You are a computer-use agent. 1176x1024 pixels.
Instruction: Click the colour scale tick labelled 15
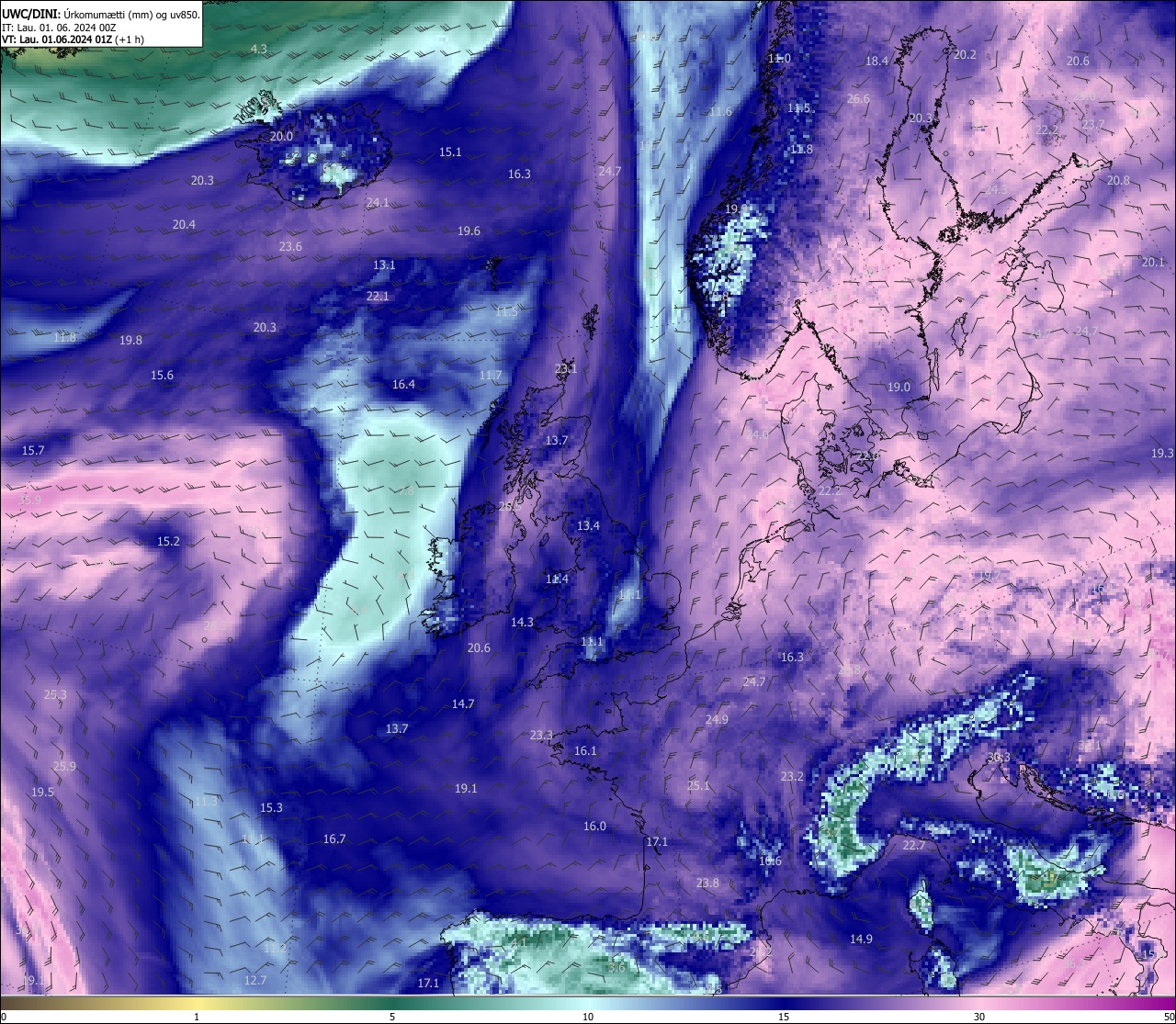pos(784,1017)
